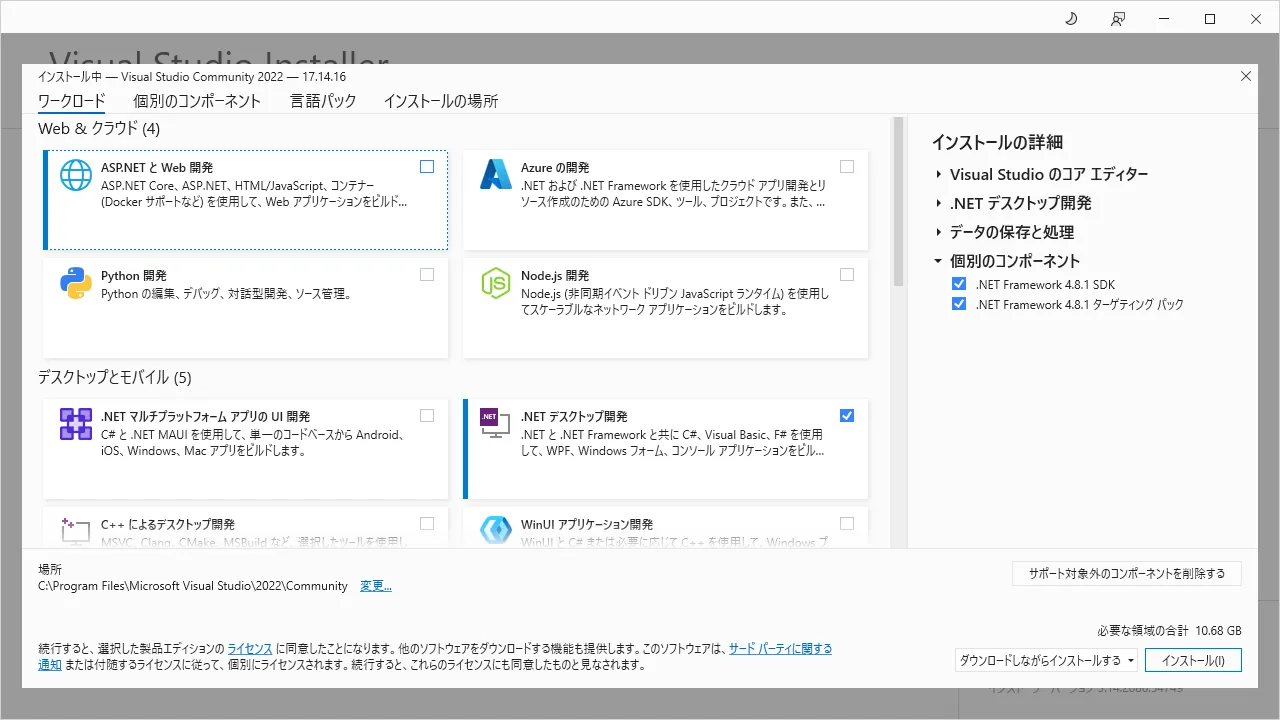Enable the ASP.NET と Web 開発 checkbox
This screenshot has height=720, width=1280.
click(x=427, y=167)
